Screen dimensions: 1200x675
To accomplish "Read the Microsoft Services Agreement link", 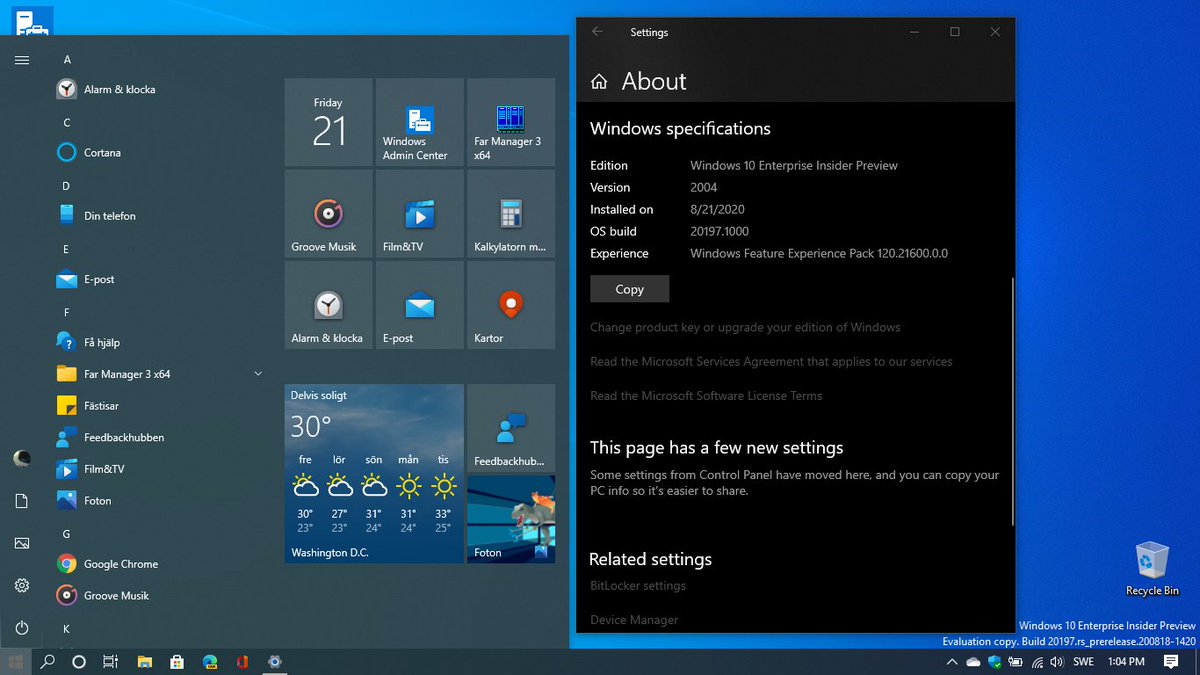I will (x=771, y=361).
